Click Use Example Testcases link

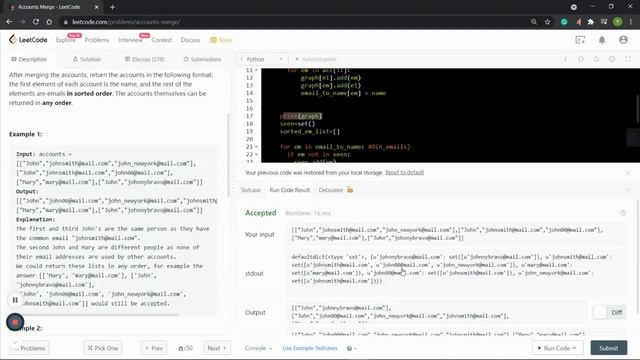pos(310,348)
